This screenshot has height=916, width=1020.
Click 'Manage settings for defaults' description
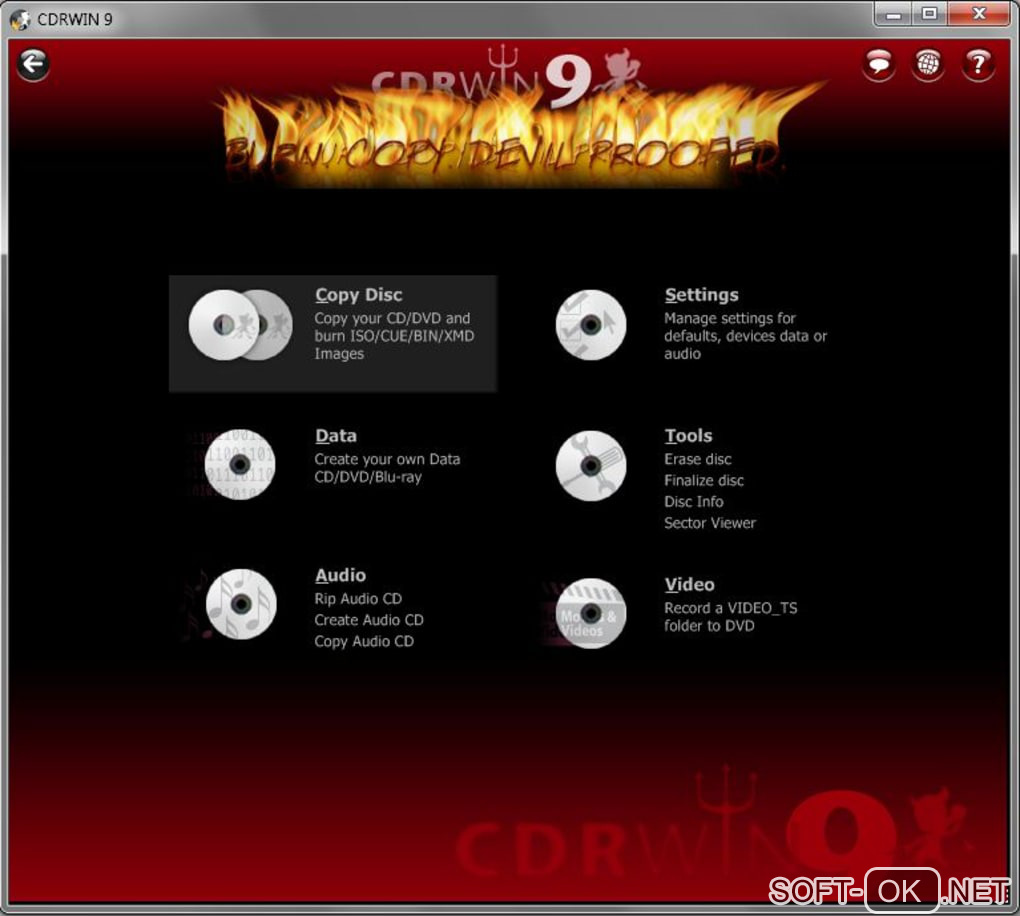pyautogui.click(x=745, y=336)
